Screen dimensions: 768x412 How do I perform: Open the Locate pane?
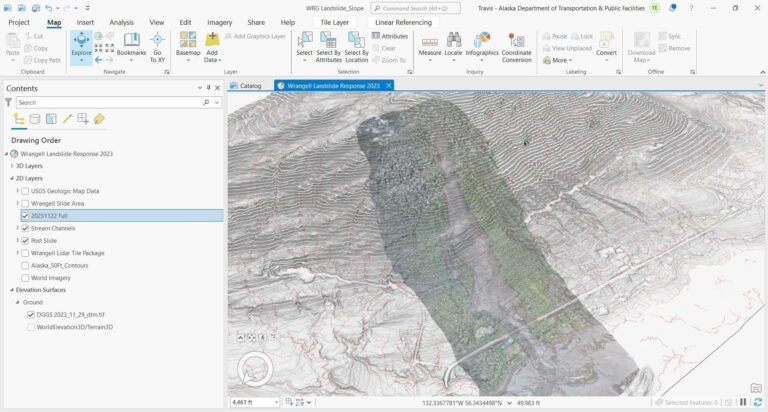point(453,48)
